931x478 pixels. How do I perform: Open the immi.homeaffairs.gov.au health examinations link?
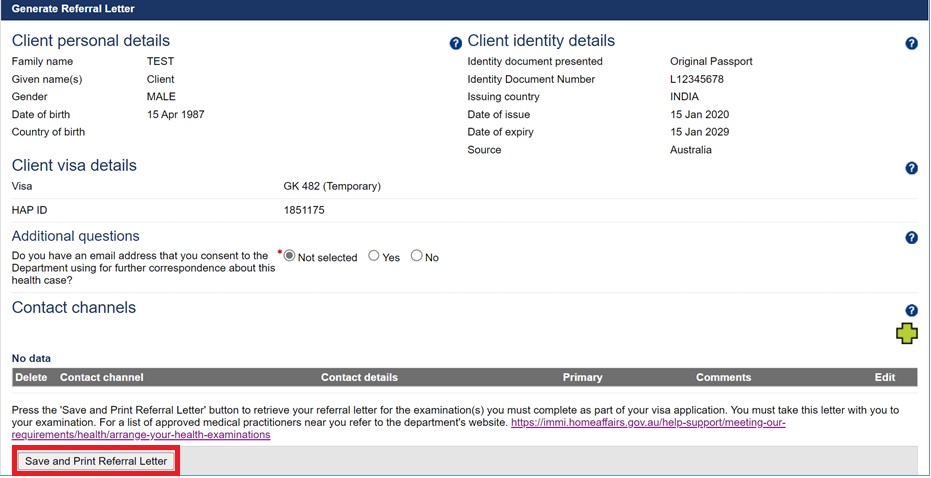point(647,423)
